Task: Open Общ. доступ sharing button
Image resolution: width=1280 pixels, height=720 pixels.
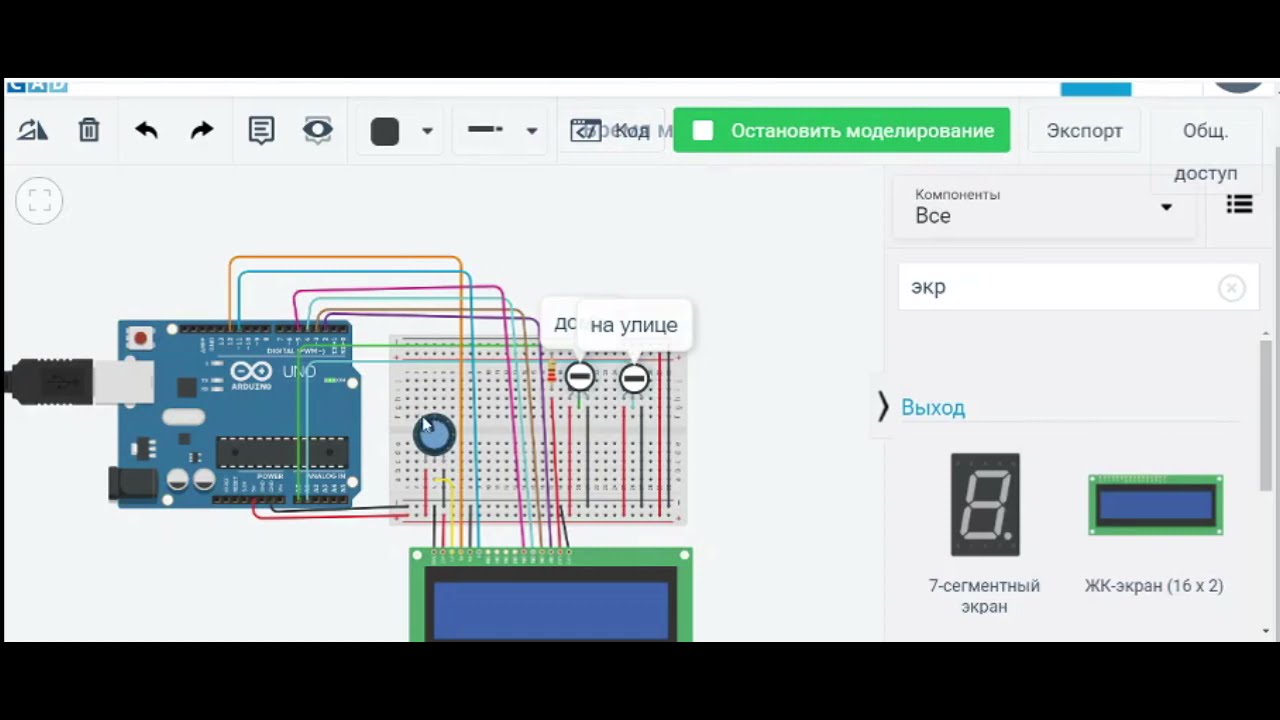Action: pyautogui.click(x=1205, y=151)
